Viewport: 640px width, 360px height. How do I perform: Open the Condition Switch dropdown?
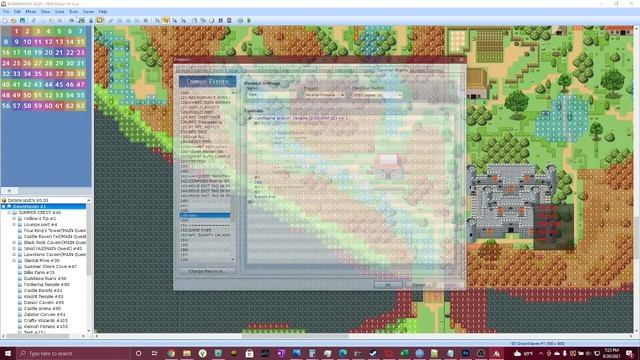(x=377, y=95)
